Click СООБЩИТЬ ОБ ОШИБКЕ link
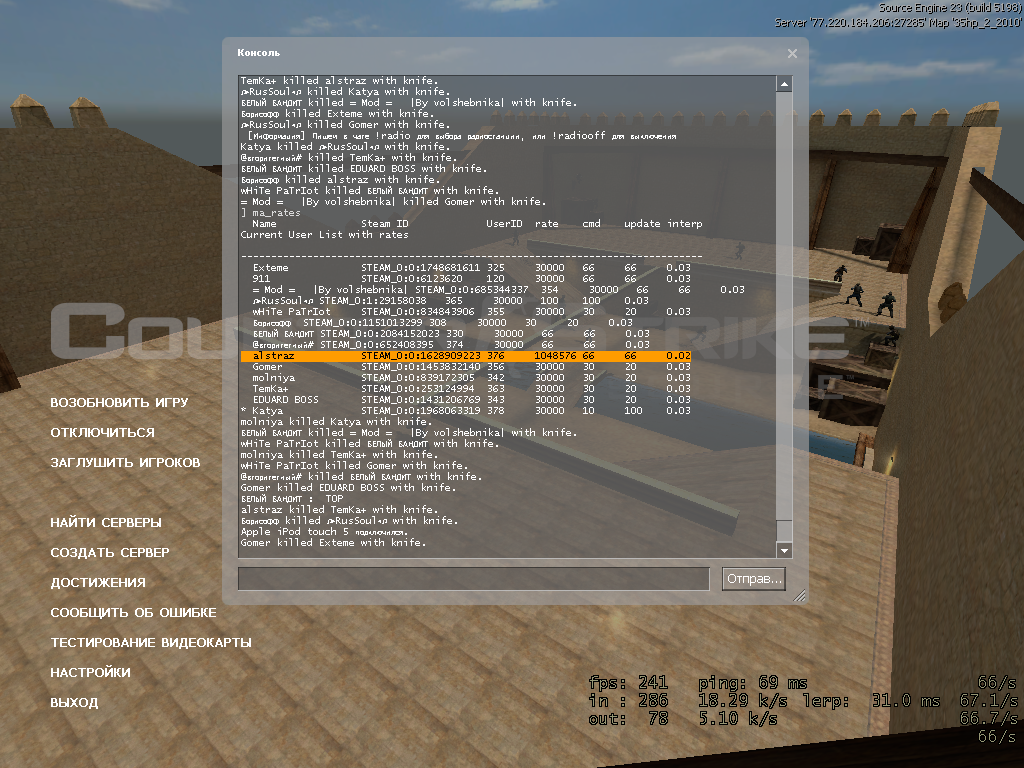 point(133,613)
